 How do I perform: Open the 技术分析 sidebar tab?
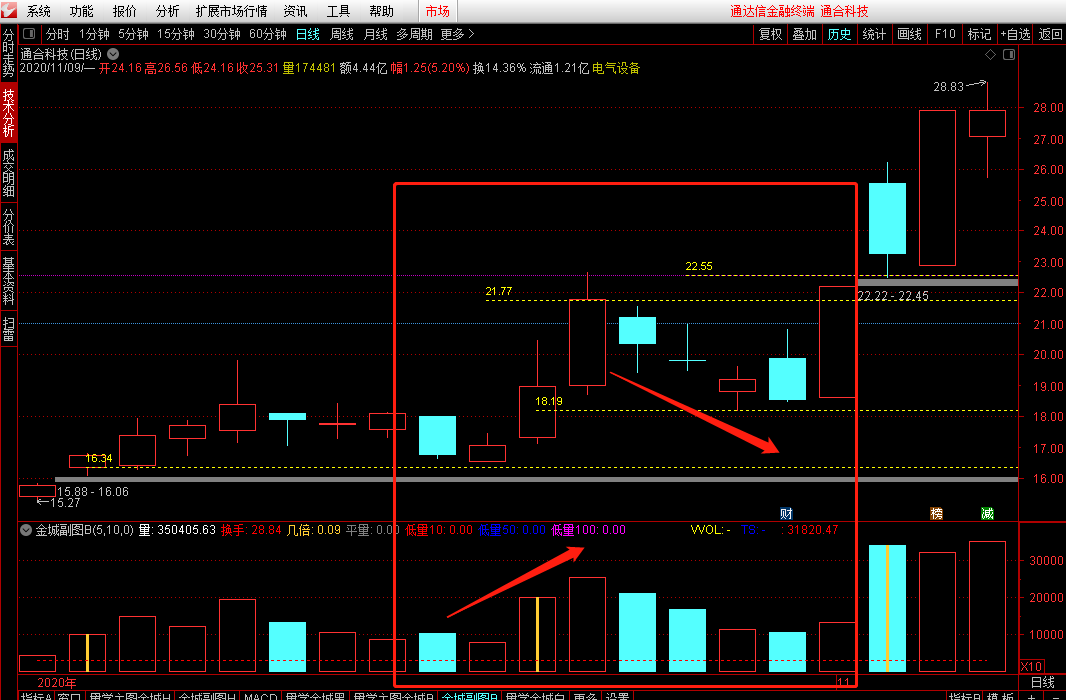click(9, 113)
